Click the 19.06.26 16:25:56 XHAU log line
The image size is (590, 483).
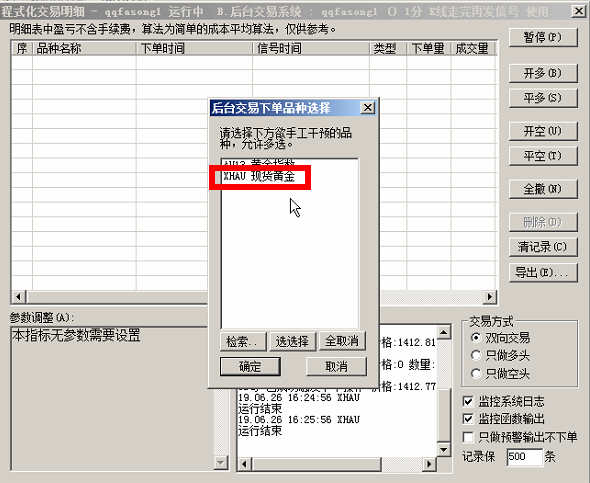click(299, 419)
